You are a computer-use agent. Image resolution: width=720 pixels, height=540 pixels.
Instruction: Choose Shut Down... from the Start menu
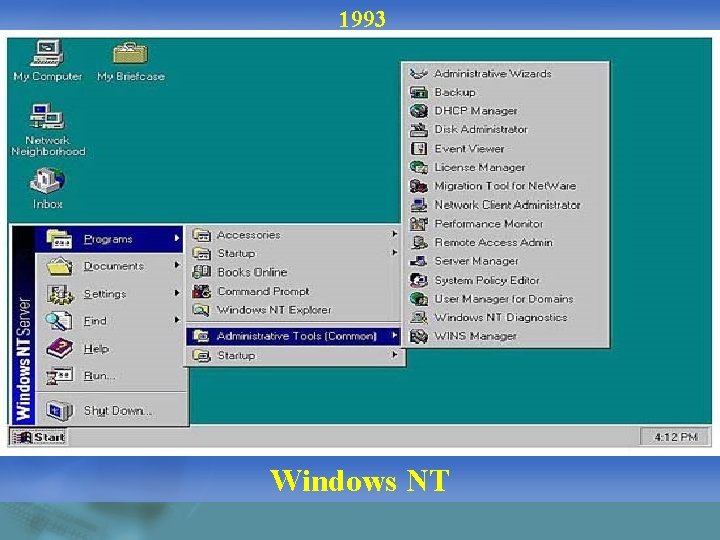point(109,411)
